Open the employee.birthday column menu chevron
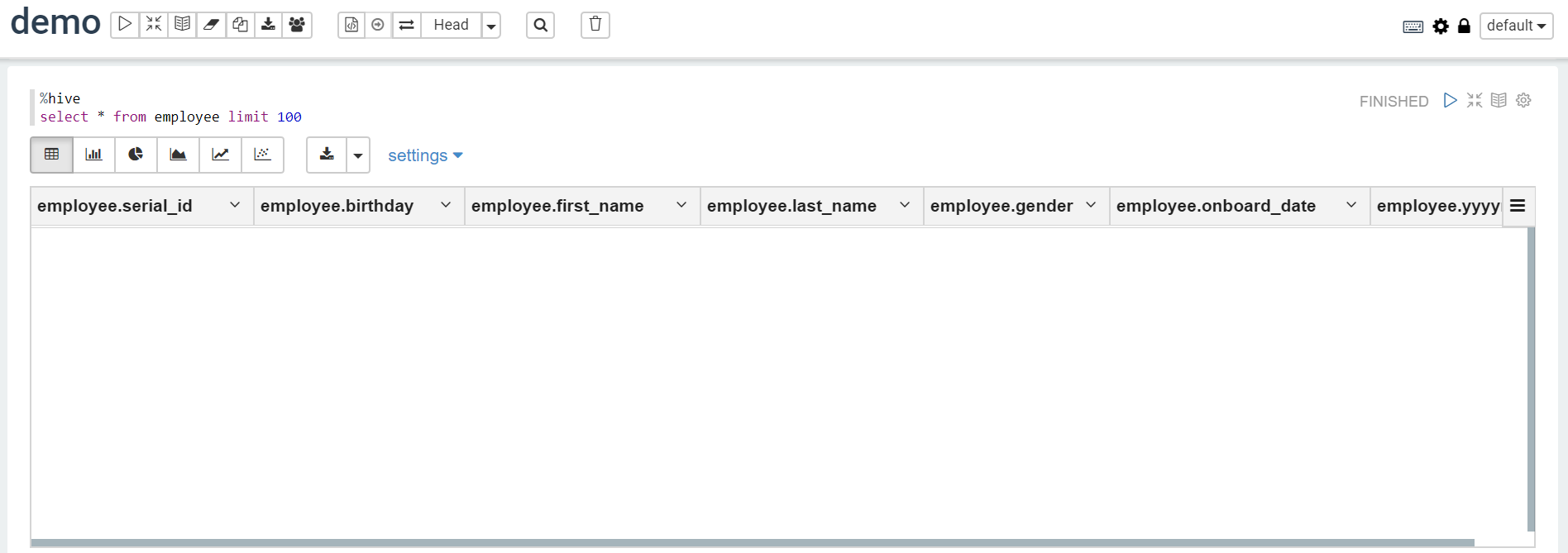Viewport: 1568px width, 553px height. click(446, 205)
